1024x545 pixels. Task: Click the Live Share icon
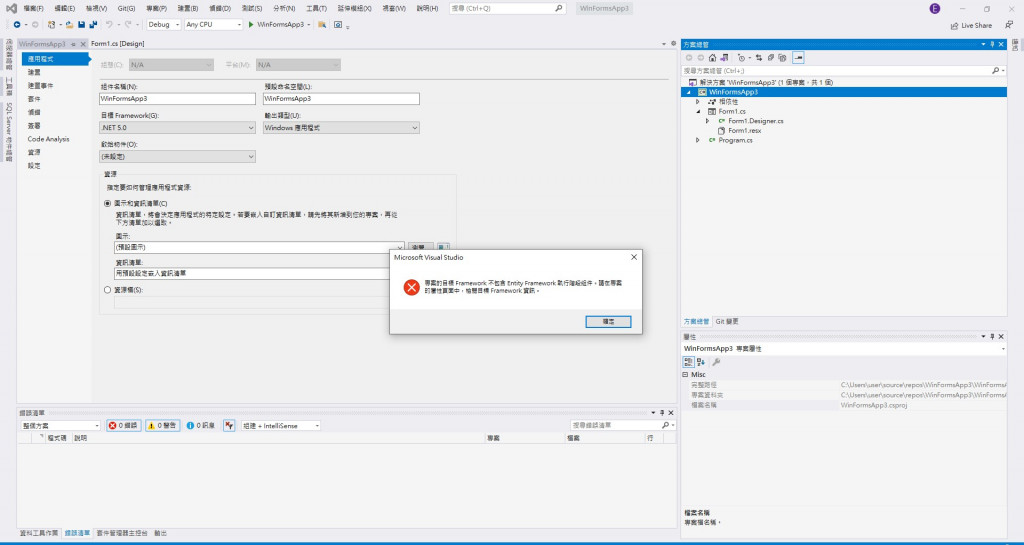tap(955, 25)
